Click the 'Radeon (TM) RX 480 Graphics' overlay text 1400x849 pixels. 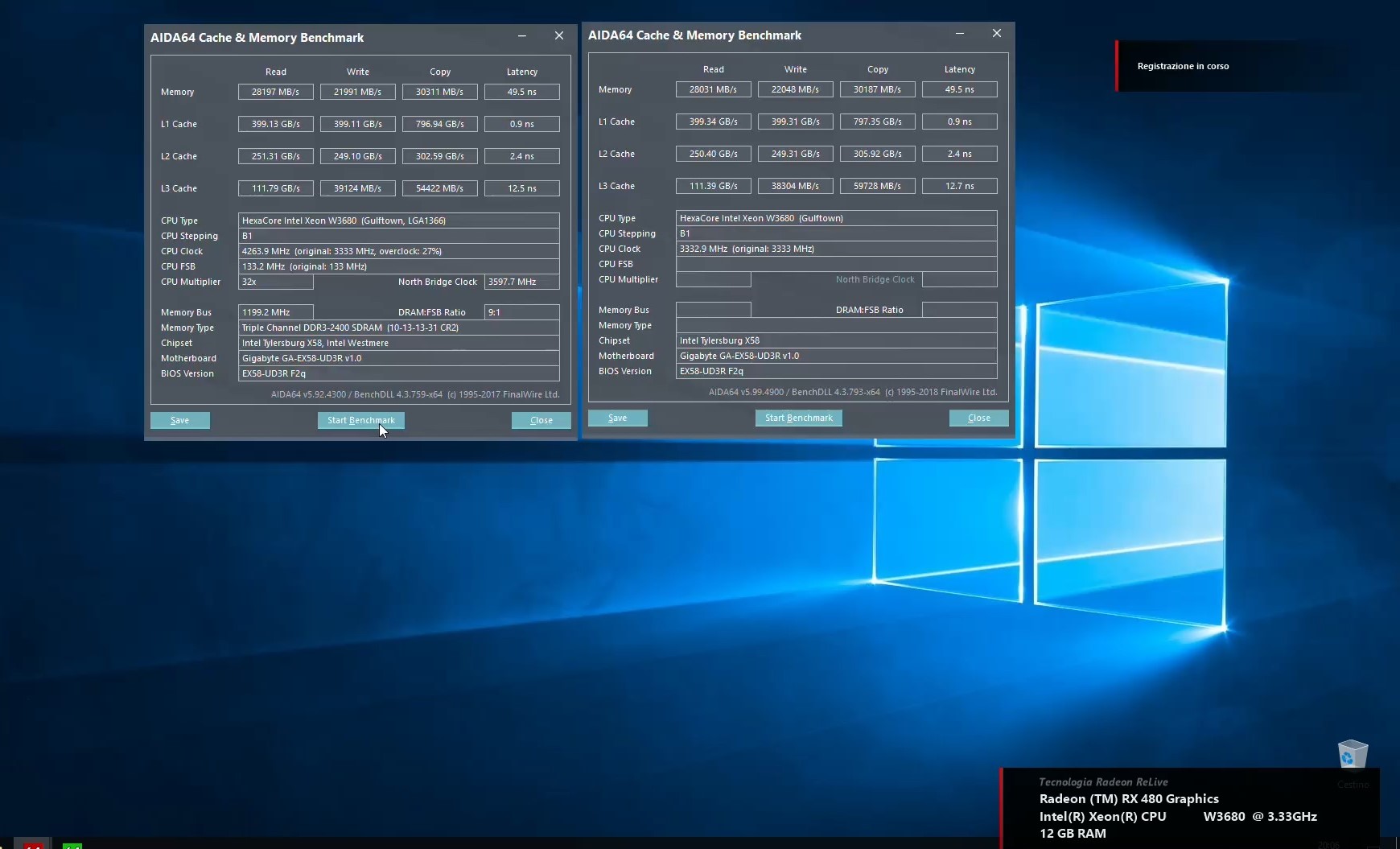point(1129,798)
